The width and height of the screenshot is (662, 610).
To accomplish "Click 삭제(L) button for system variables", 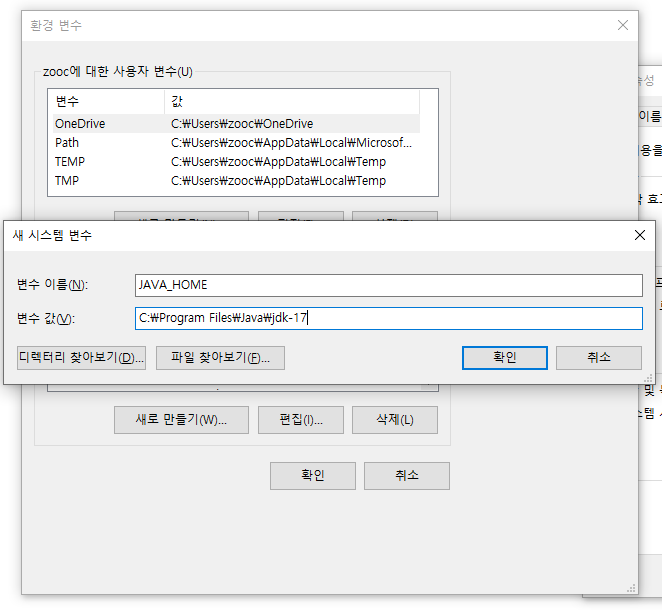I will point(395,420).
